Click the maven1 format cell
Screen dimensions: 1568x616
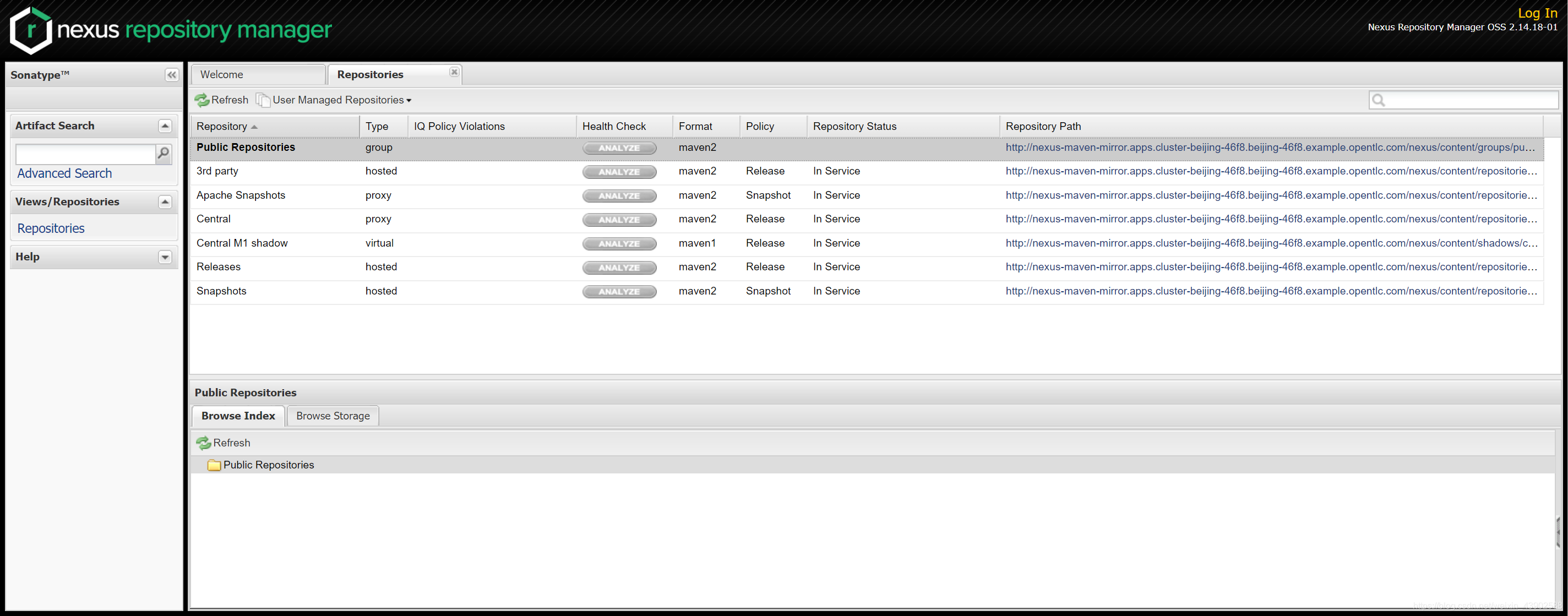[x=697, y=243]
